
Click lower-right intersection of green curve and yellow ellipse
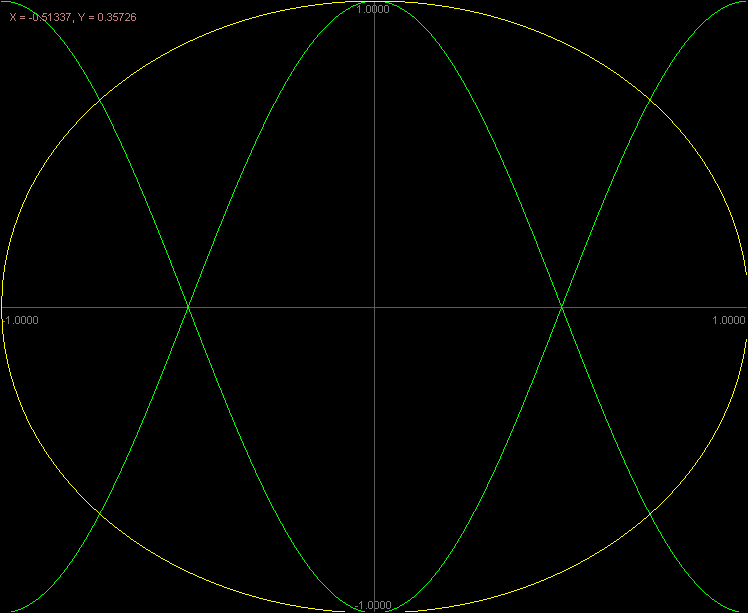click(650, 515)
